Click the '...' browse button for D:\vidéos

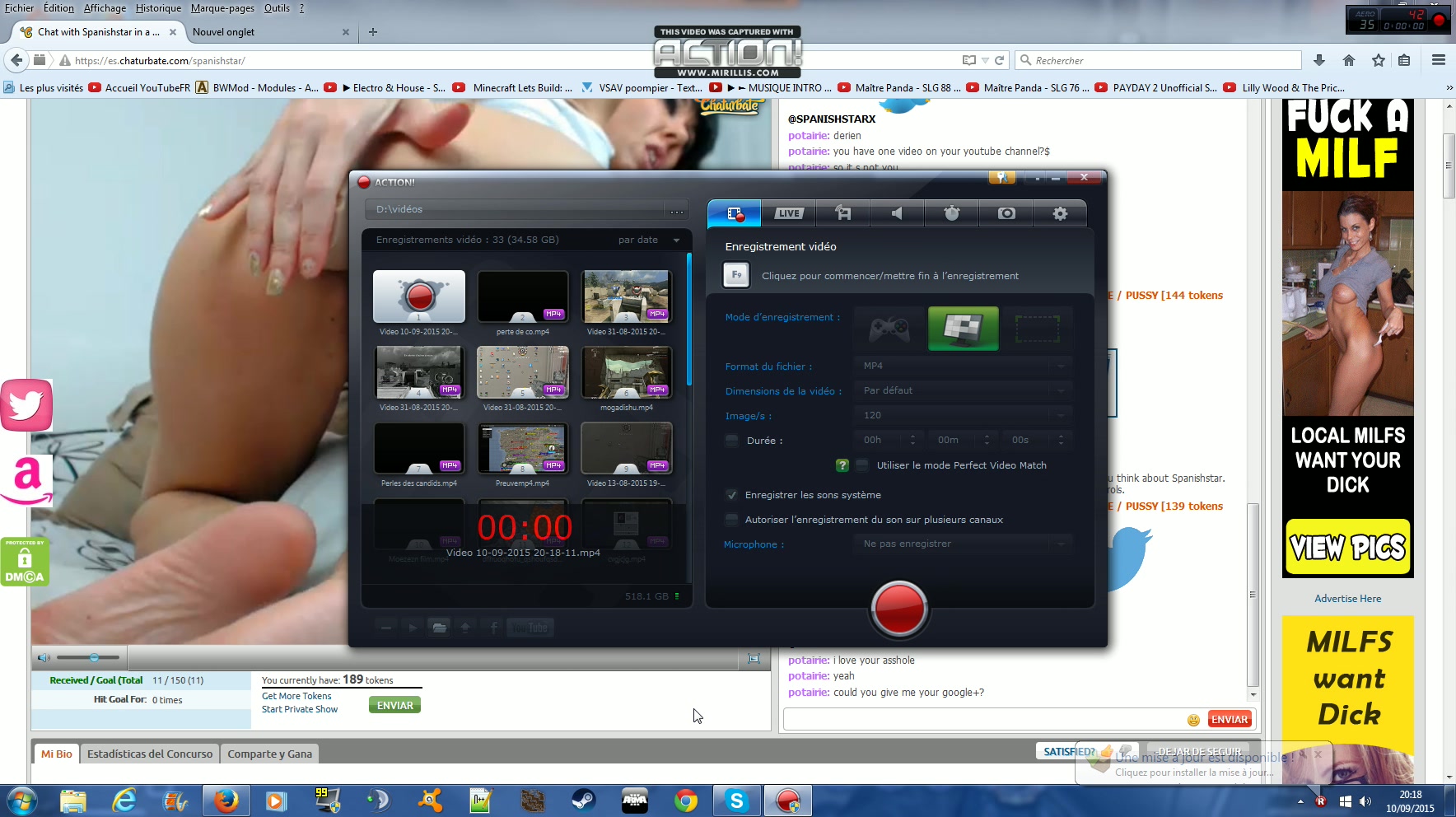point(677,210)
